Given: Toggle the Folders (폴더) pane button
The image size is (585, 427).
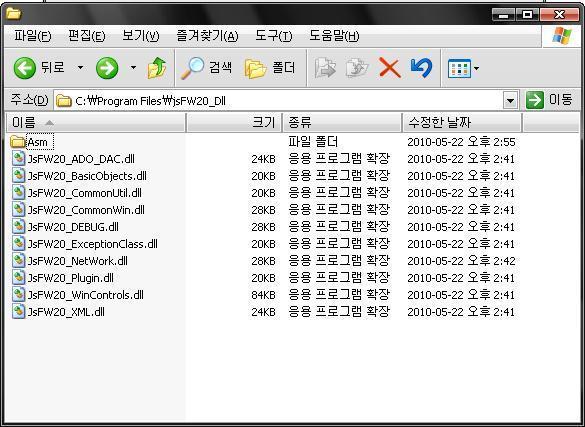Looking at the screenshot, I should pos(270,68).
